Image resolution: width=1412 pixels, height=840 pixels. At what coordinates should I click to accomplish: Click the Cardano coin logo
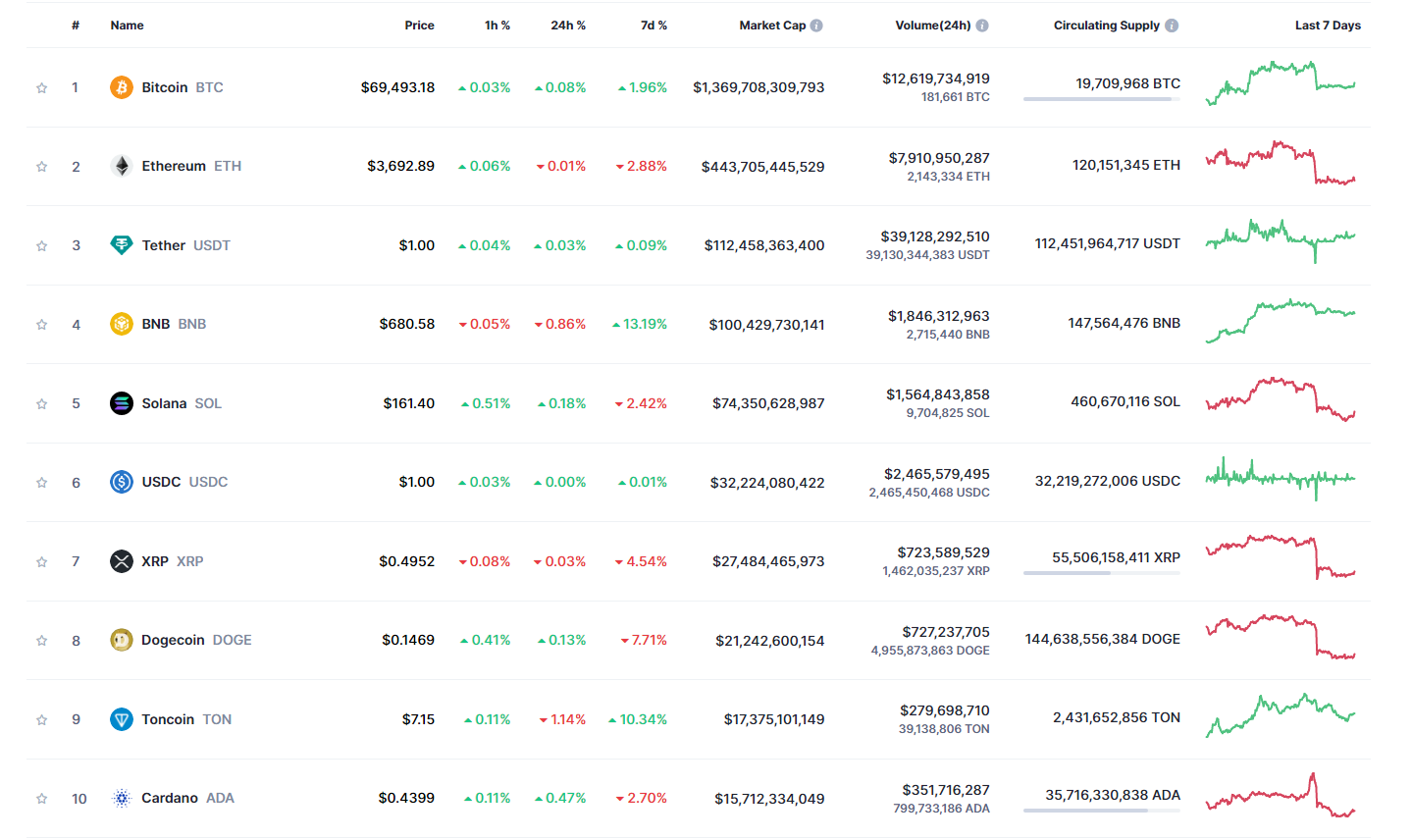(x=122, y=798)
